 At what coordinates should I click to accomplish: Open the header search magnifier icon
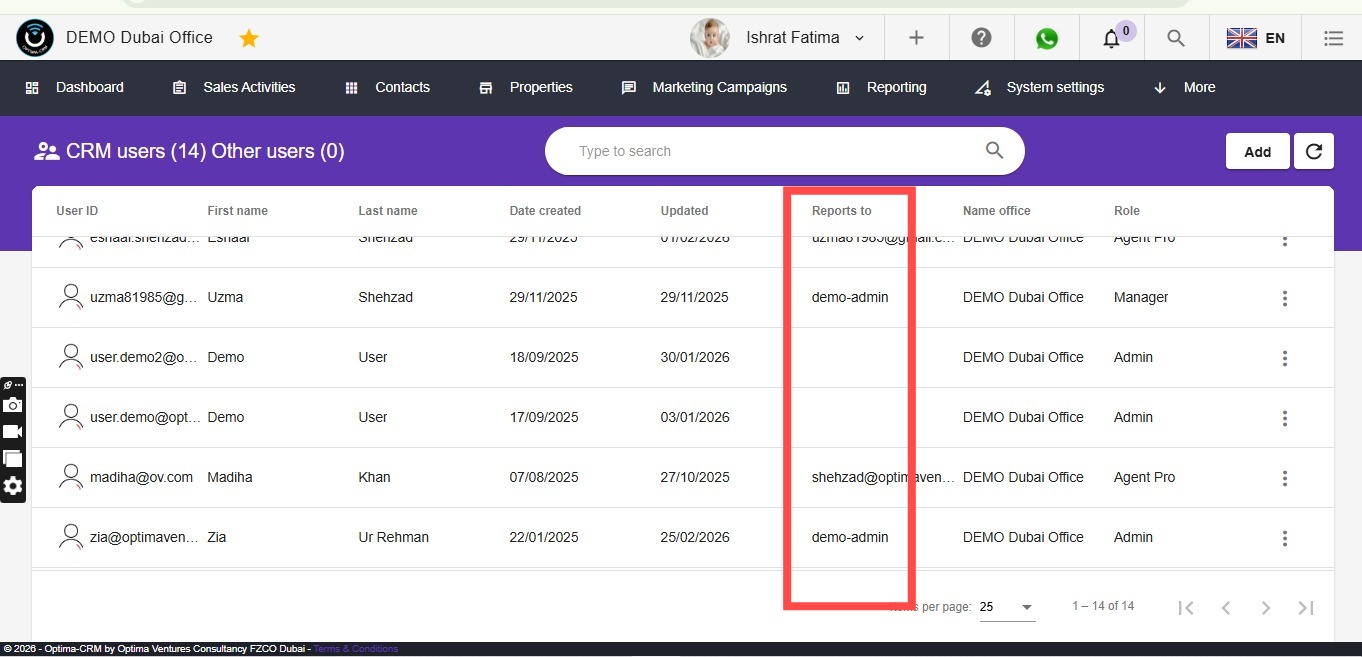1176,38
